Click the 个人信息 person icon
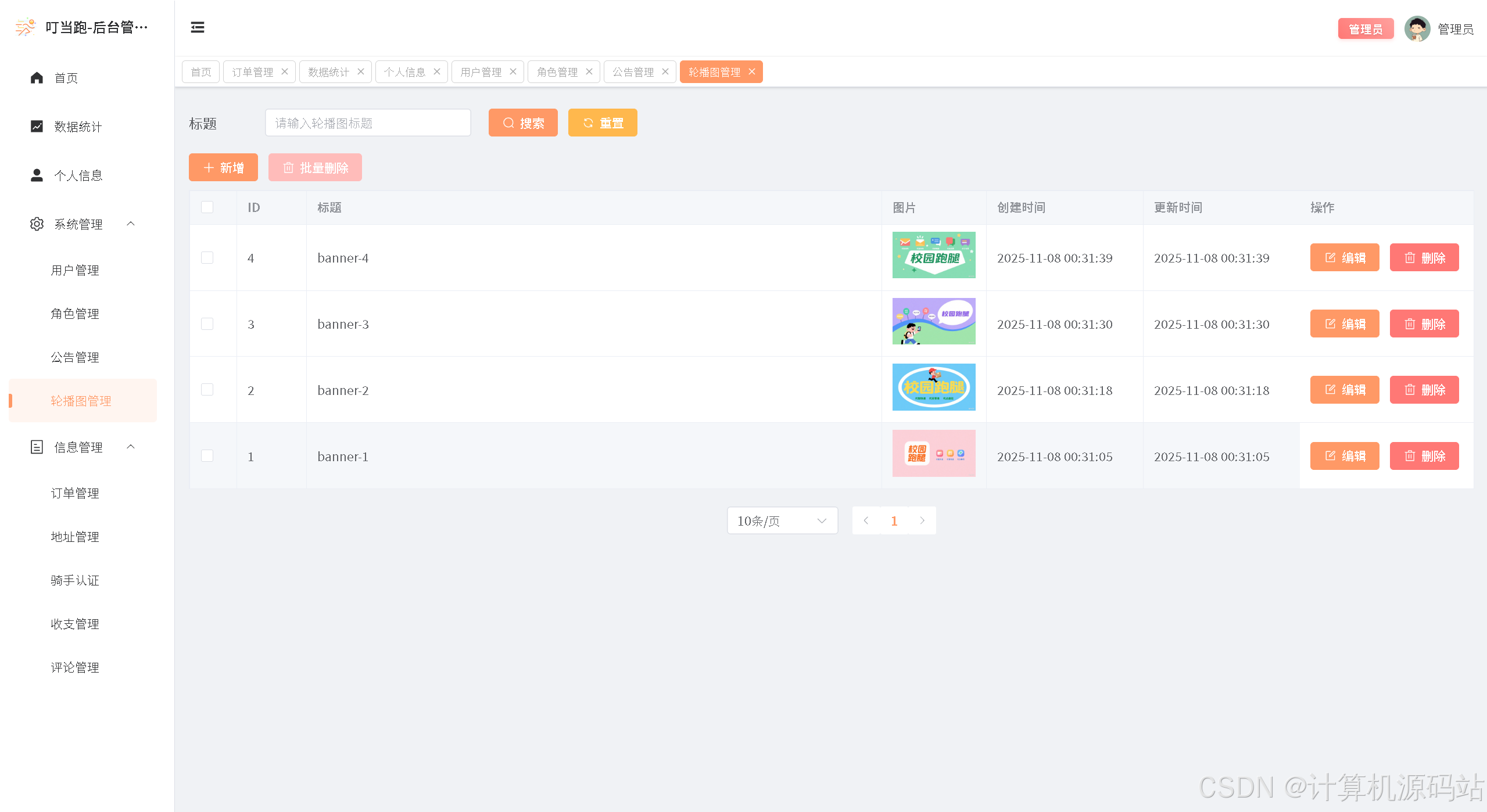The image size is (1487, 812). click(x=37, y=175)
